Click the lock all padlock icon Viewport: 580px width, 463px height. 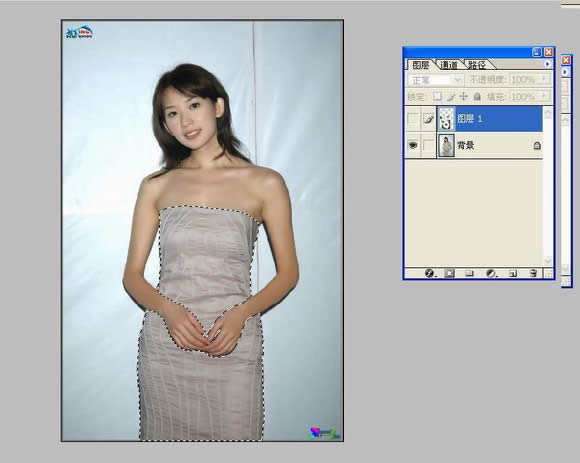(477, 97)
